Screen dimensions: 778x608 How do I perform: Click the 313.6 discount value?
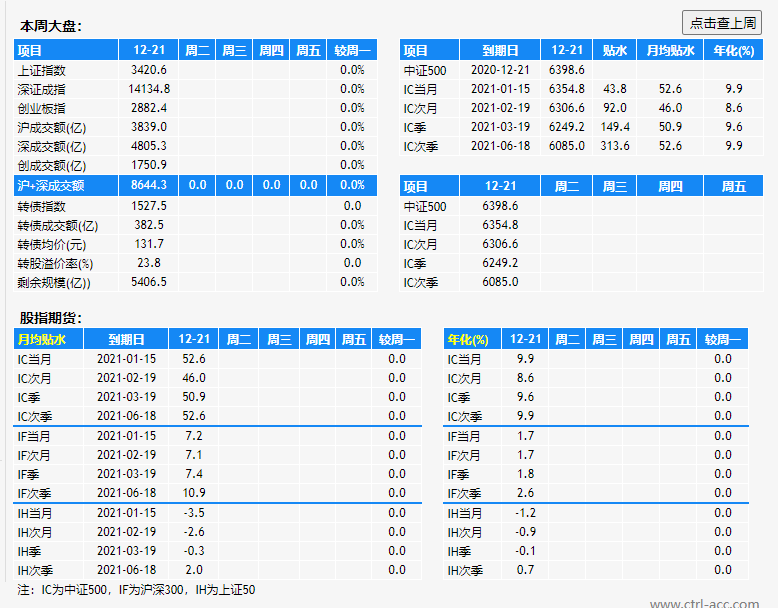[615, 146]
